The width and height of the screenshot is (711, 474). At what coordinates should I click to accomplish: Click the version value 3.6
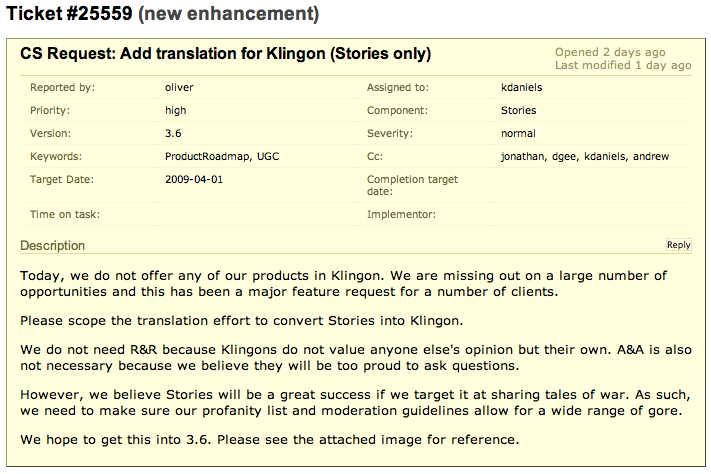tap(173, 133)
